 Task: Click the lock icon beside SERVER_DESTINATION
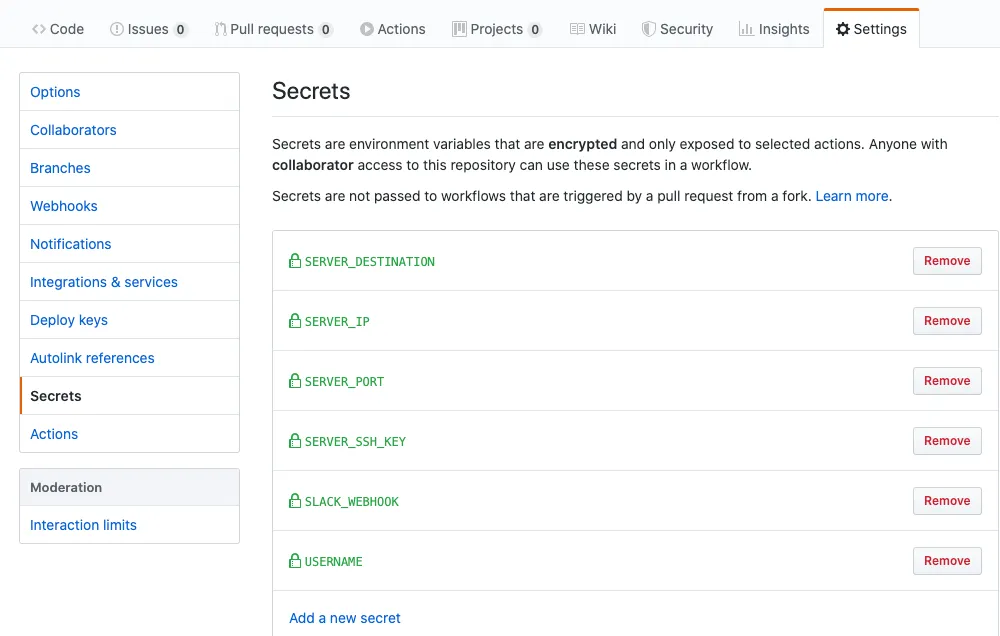tap(295, 261)
